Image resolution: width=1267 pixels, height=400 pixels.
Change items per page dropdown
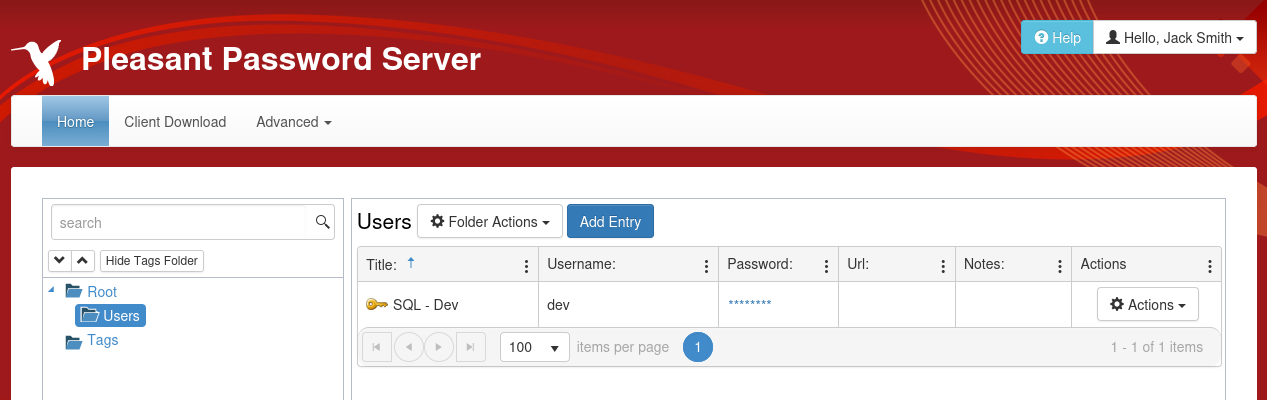[535, 347]
